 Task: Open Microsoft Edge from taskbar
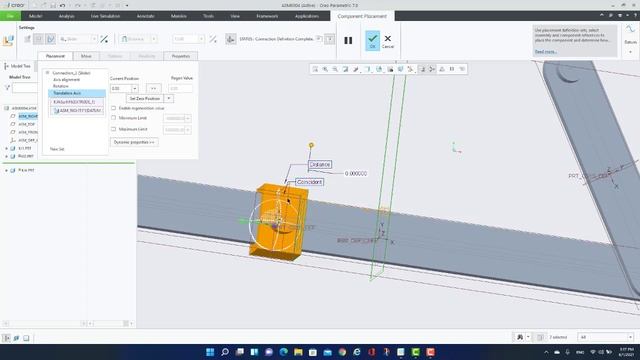click(x=283, y=352)
